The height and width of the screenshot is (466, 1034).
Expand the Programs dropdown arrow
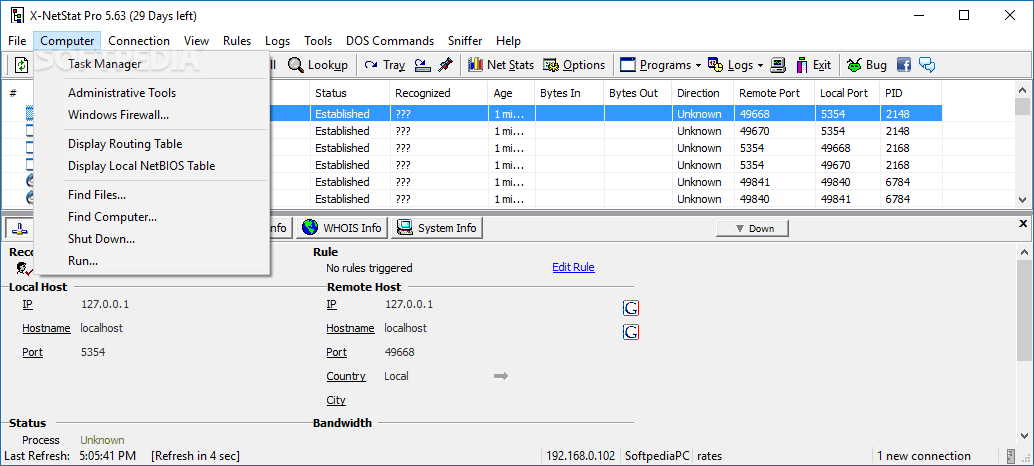click(x=698, y=65)
